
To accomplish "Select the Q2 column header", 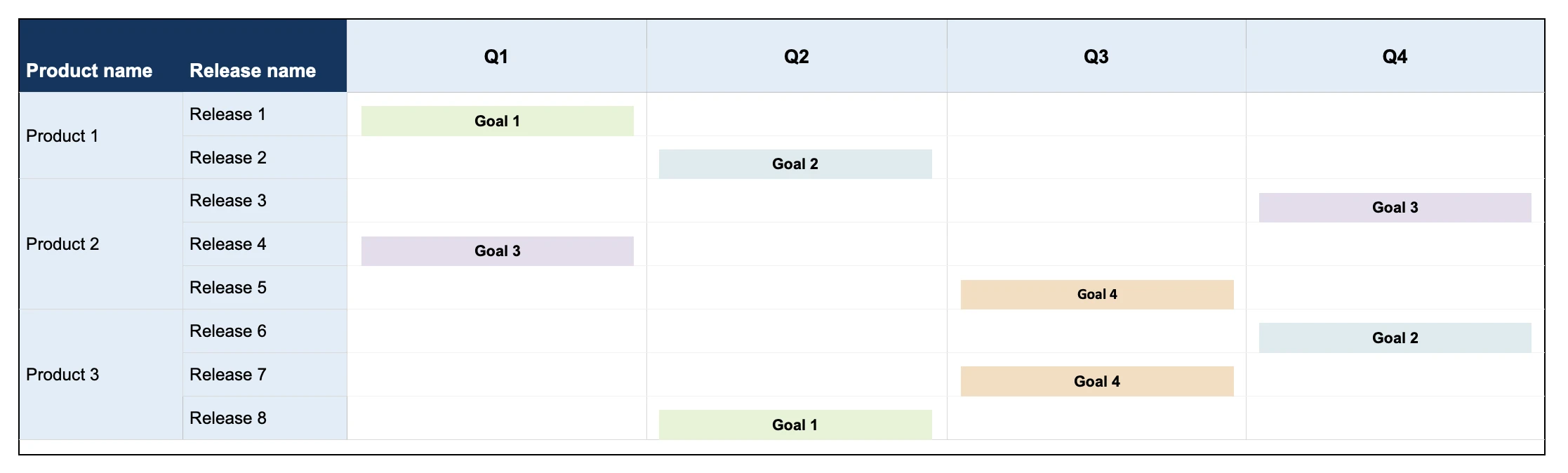I will click(797, 56).
